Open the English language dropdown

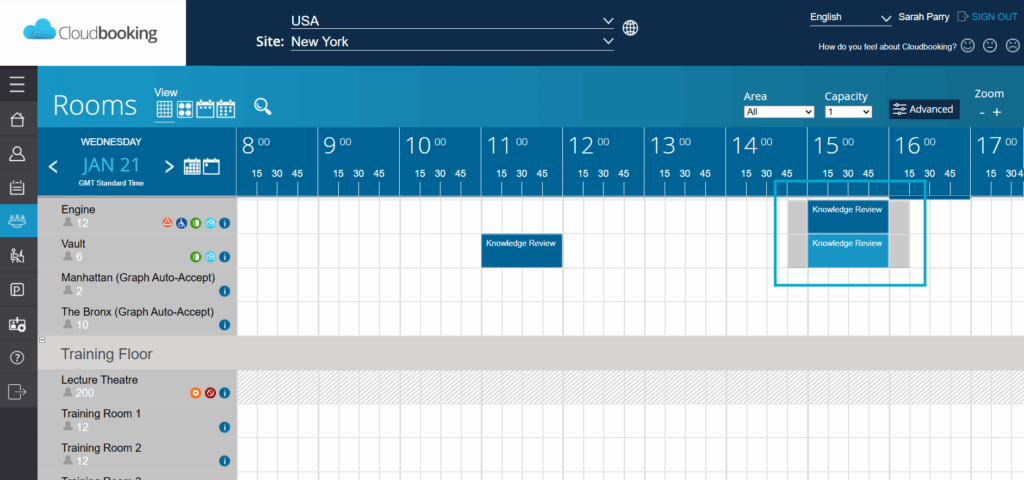[x=849, y=17]
